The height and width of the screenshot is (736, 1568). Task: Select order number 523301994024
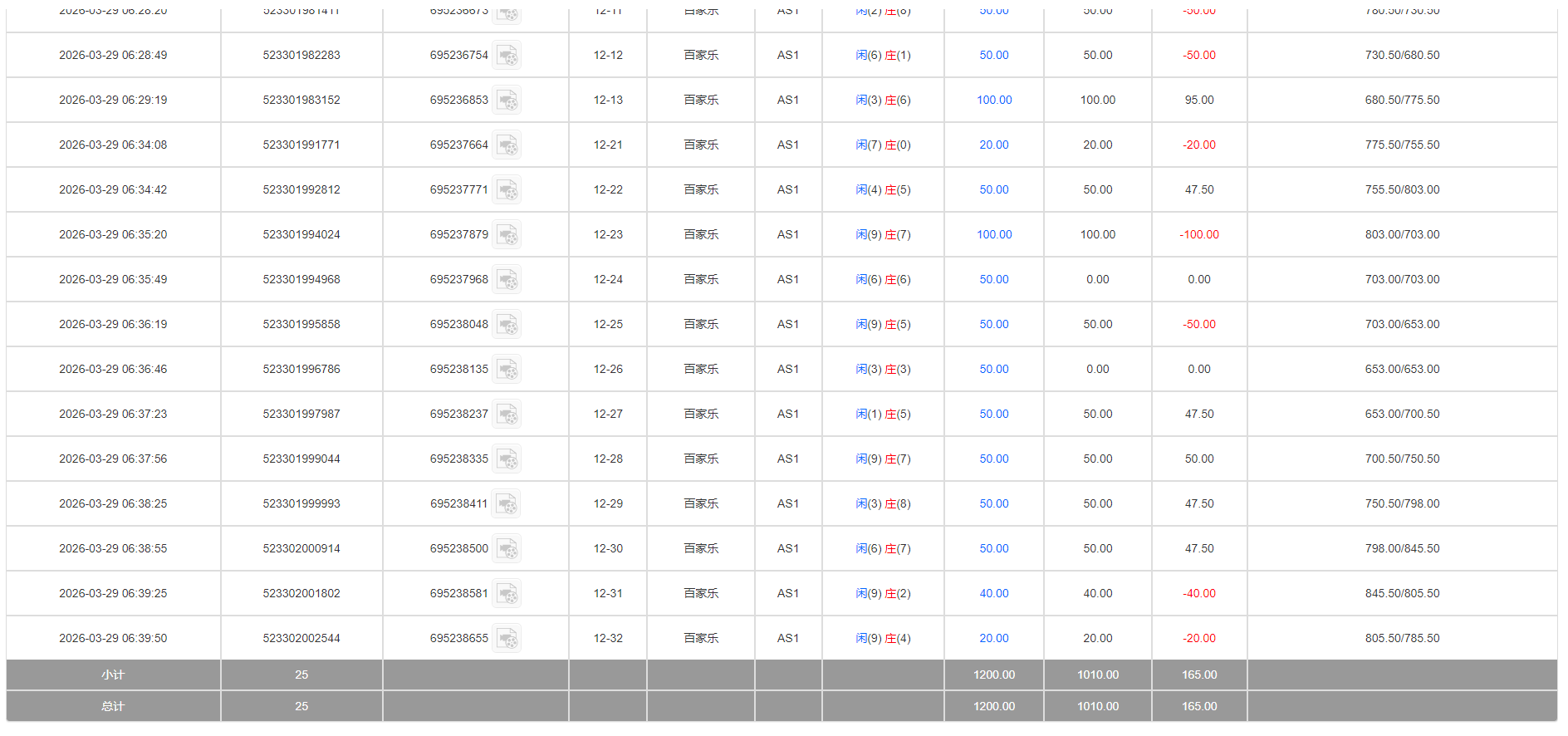pyautogui.click(x=301, y=234)
